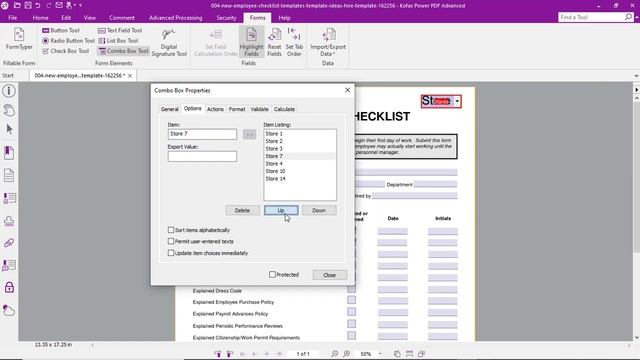Viewport: 640px width, 360px height.
Task: Open the document info panel icon
Action: click(9, 91)
